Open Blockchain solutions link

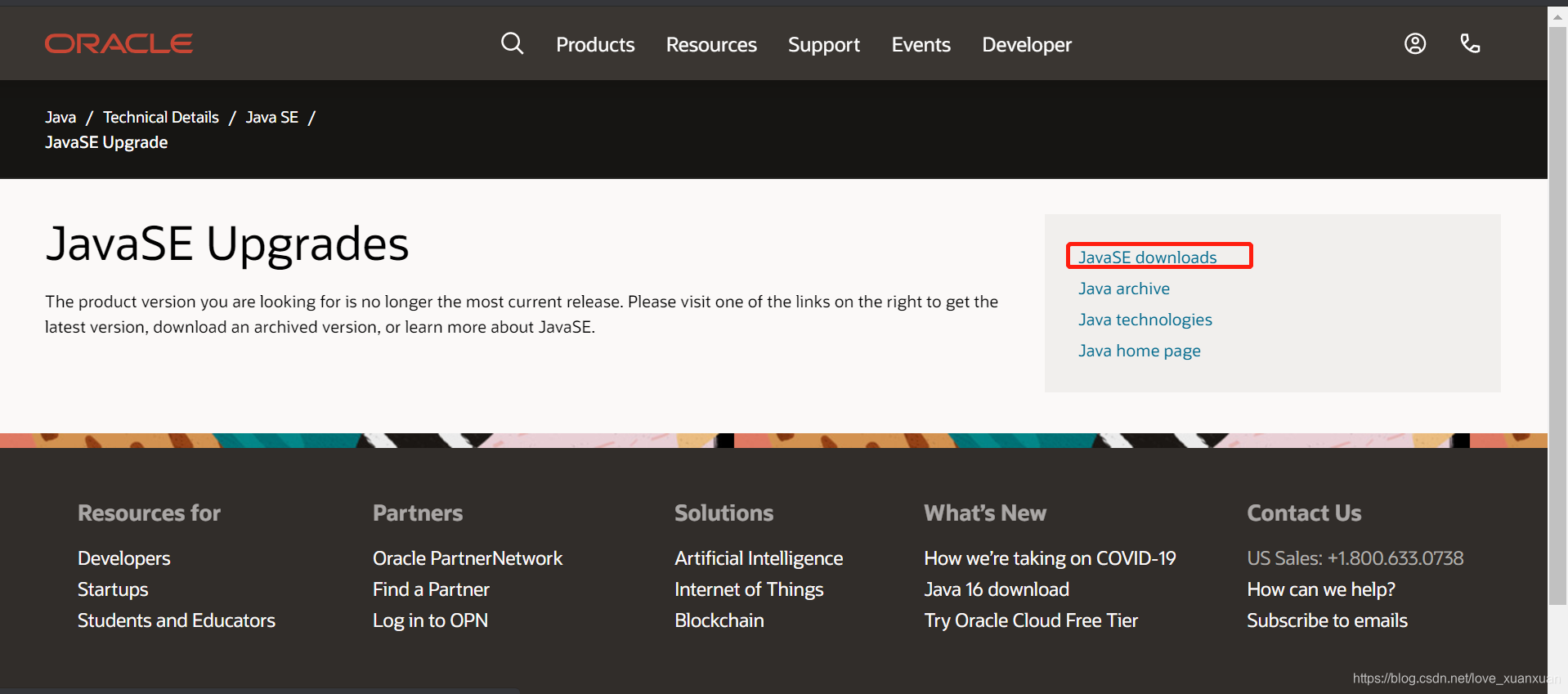[x=719, y=620]
